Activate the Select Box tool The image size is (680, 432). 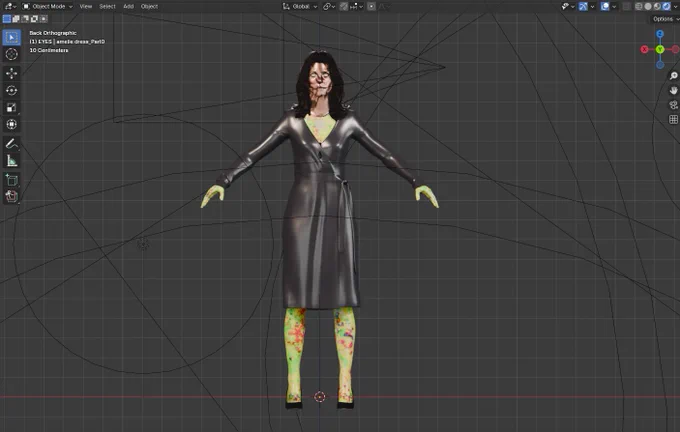tap(11, 37)
